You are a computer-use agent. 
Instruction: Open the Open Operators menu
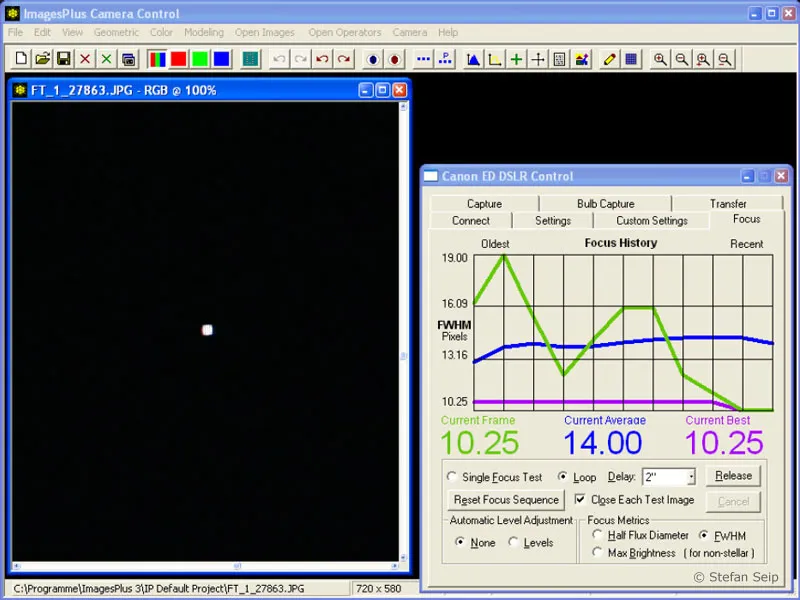(x=345, y=32)
